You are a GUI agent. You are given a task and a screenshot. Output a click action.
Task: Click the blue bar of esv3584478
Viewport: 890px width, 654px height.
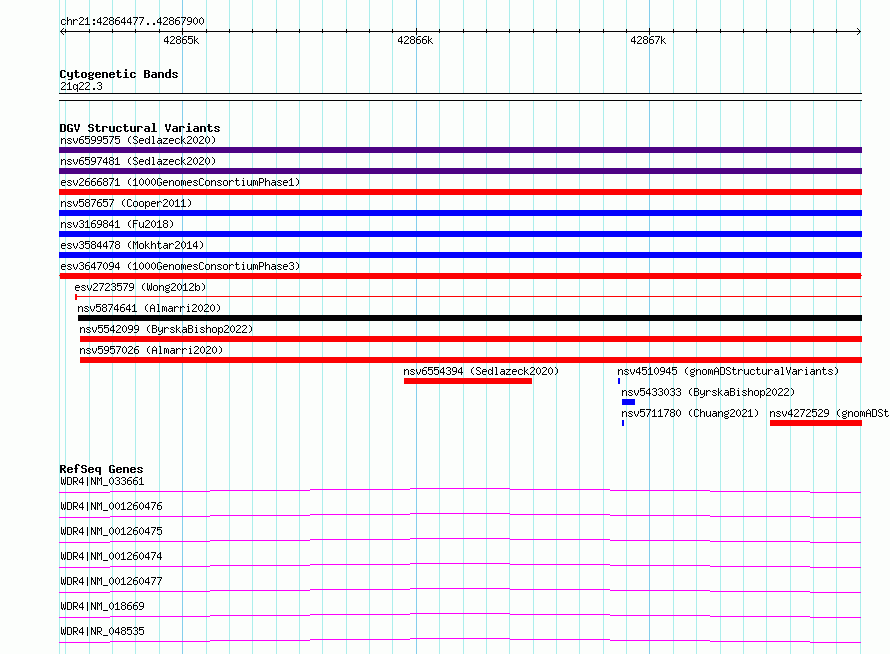pyautogui.click(x=460, y=255)
